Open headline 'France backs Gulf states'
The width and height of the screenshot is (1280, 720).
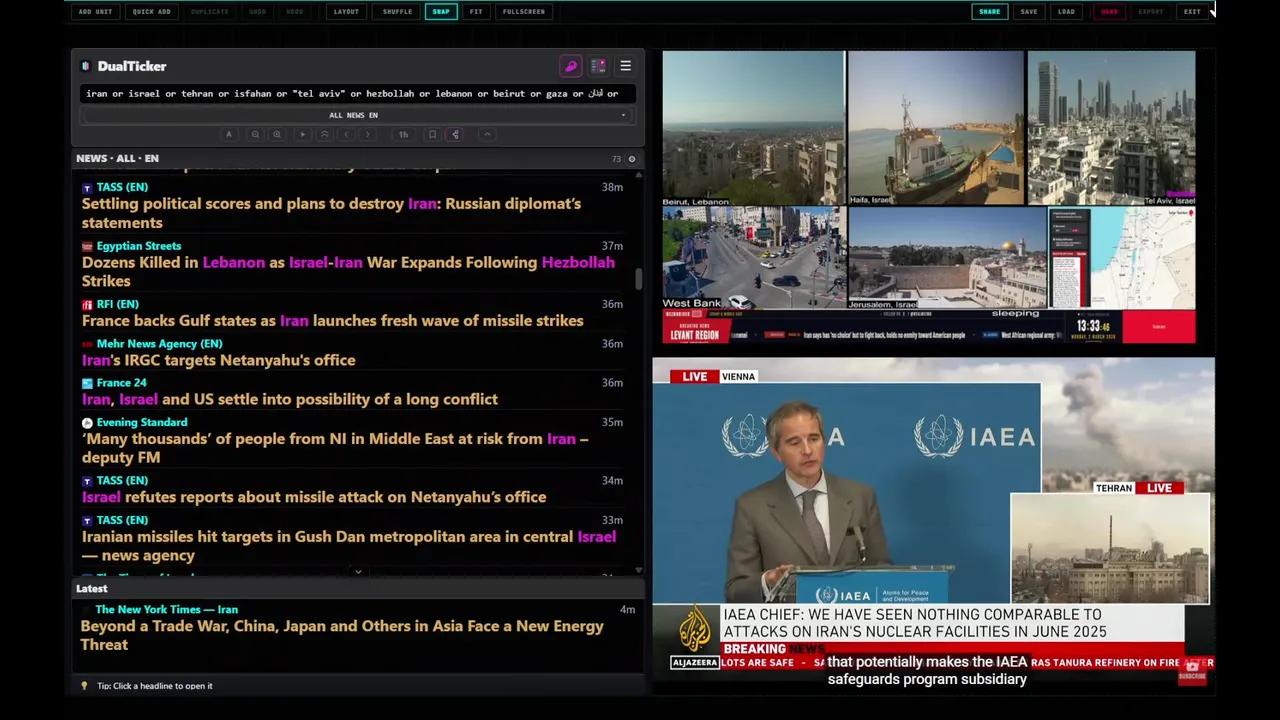click(x=332, y=321)
